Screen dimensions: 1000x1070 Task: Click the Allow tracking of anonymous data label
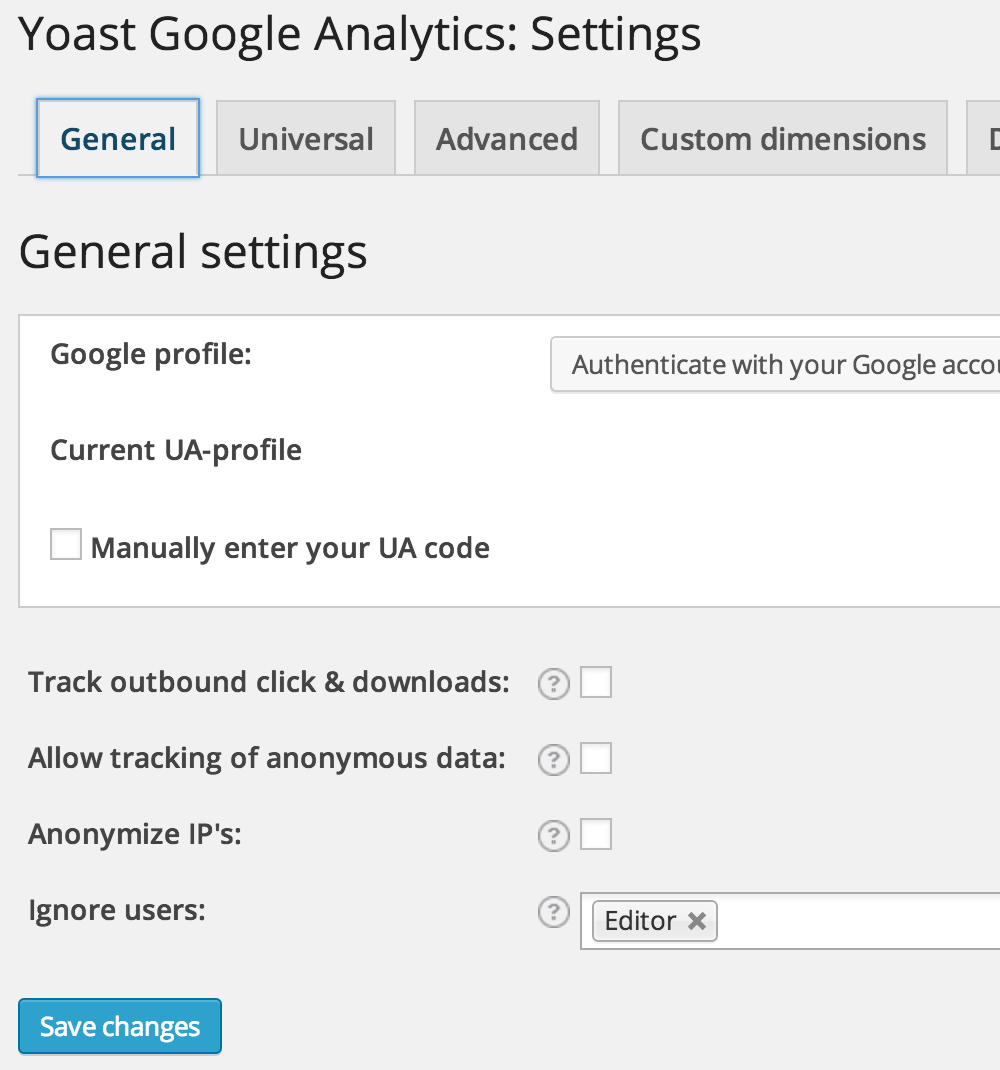[x=267, y=758]
